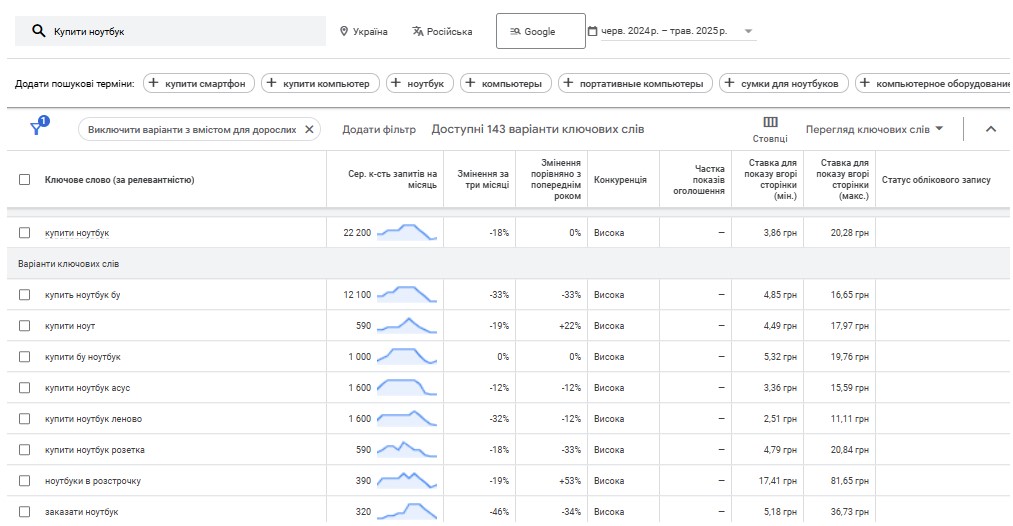
Task: Click plus icon on портативные компьютеры chip
Action: (569, 83)
